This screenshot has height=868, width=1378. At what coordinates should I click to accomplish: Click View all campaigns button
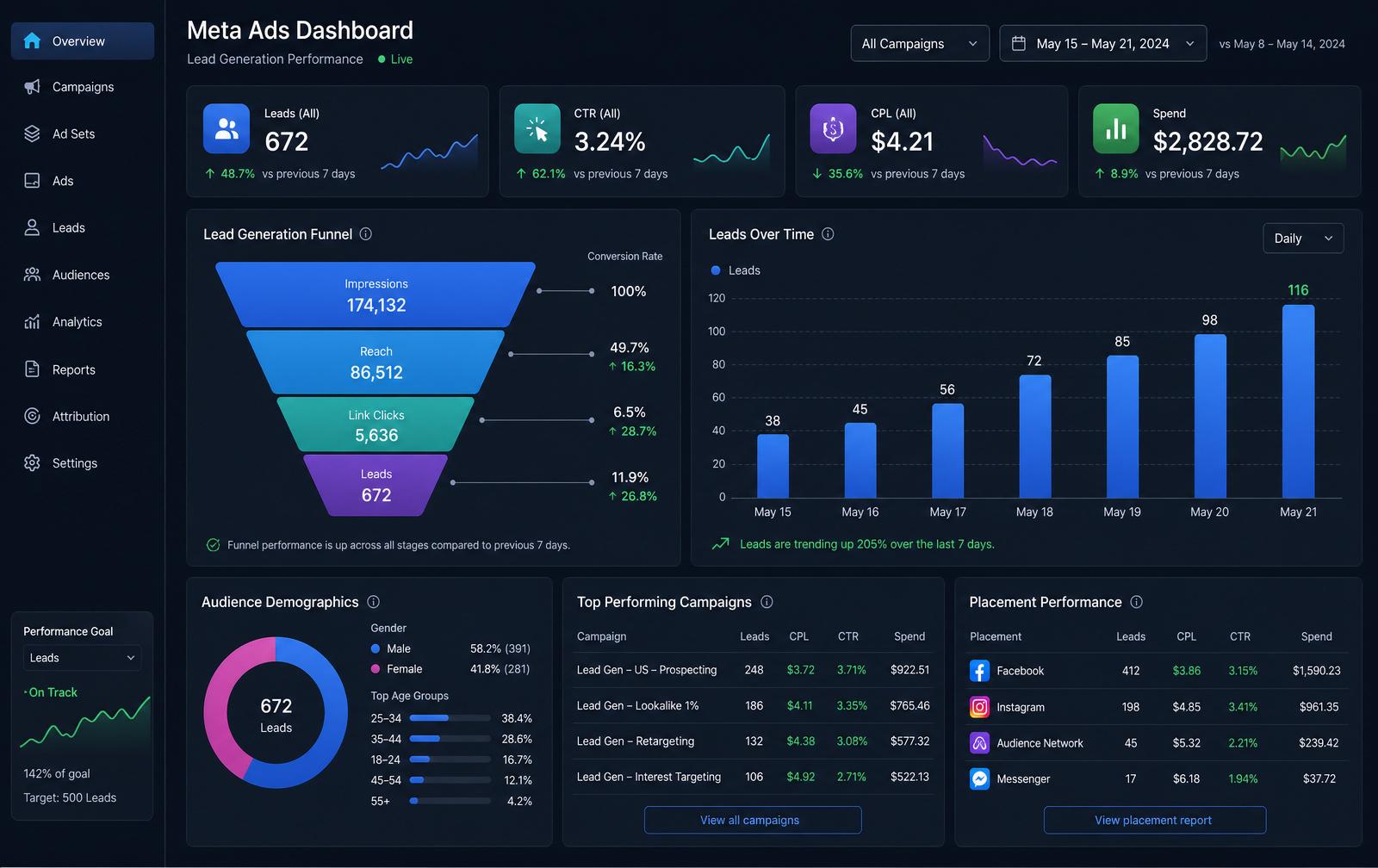pos(753,820)
